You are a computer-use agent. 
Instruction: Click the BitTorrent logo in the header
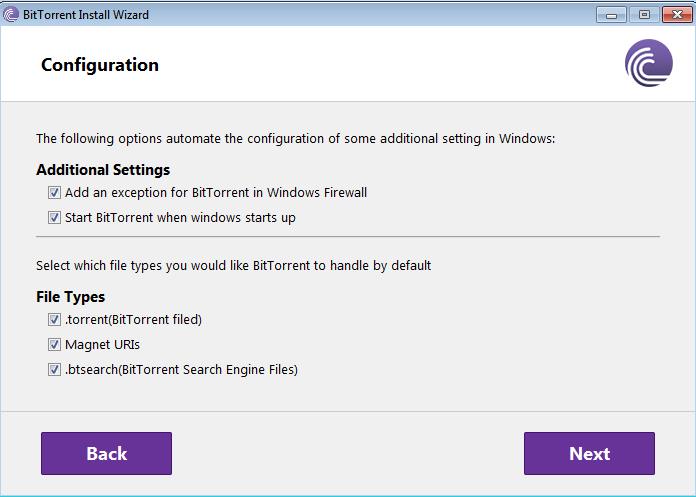[x=649, y=63]
